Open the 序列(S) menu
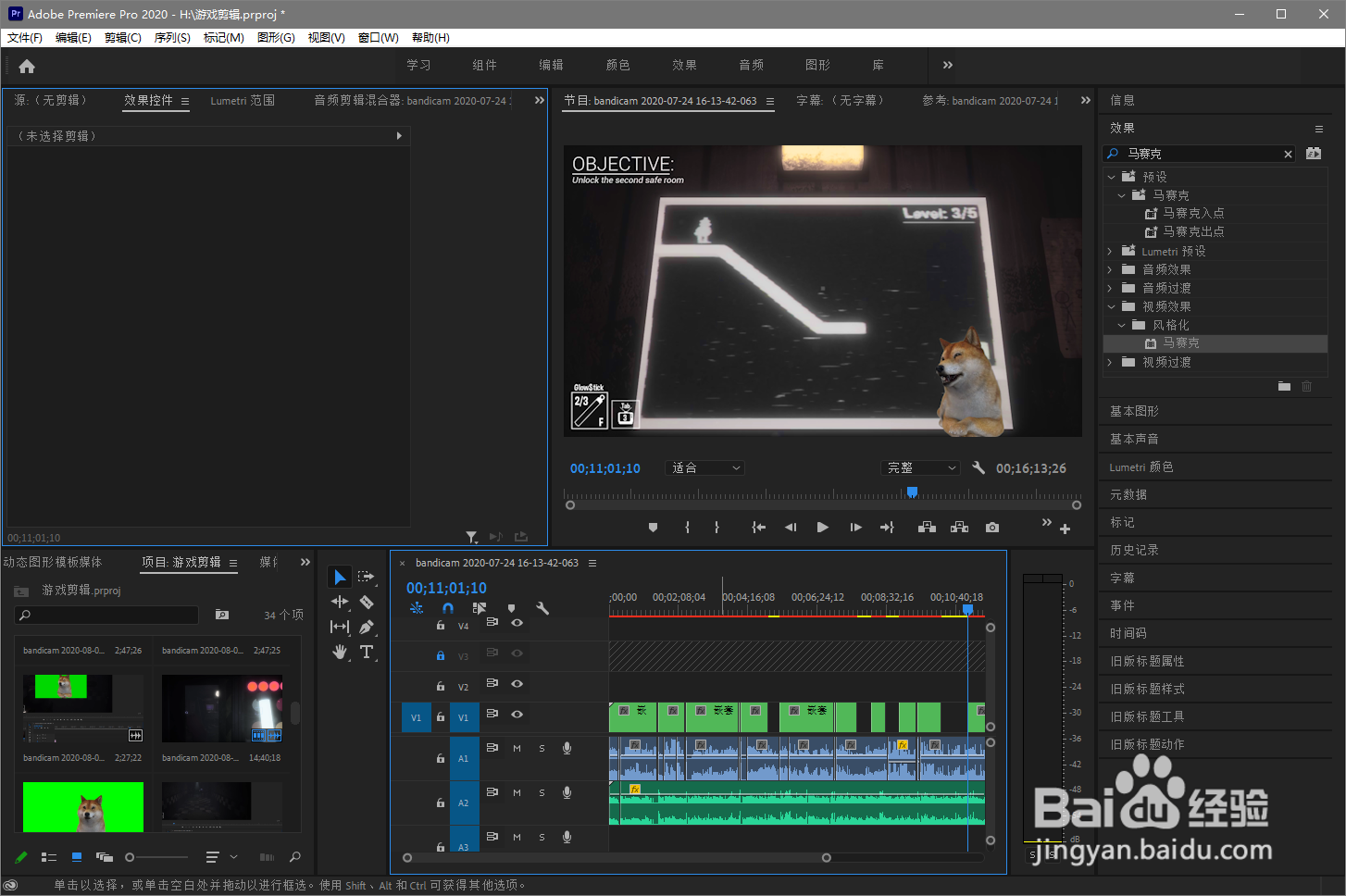The image size is (1346, 896). (172, 38)
